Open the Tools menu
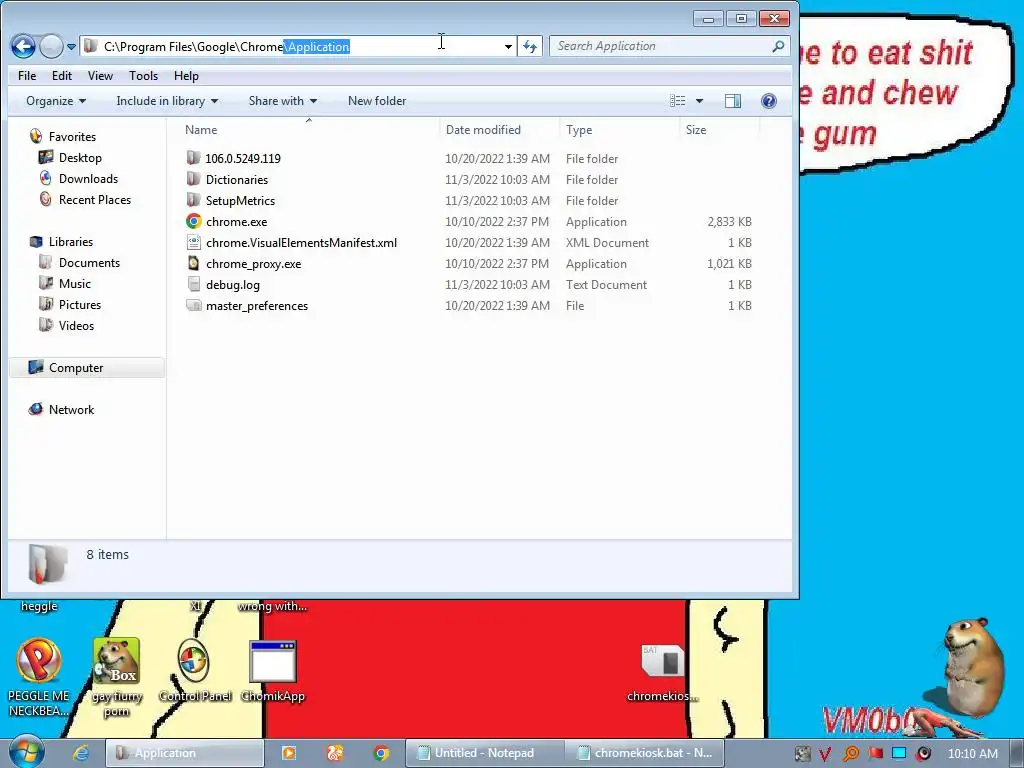1024x768 pixels. [143, 76]
